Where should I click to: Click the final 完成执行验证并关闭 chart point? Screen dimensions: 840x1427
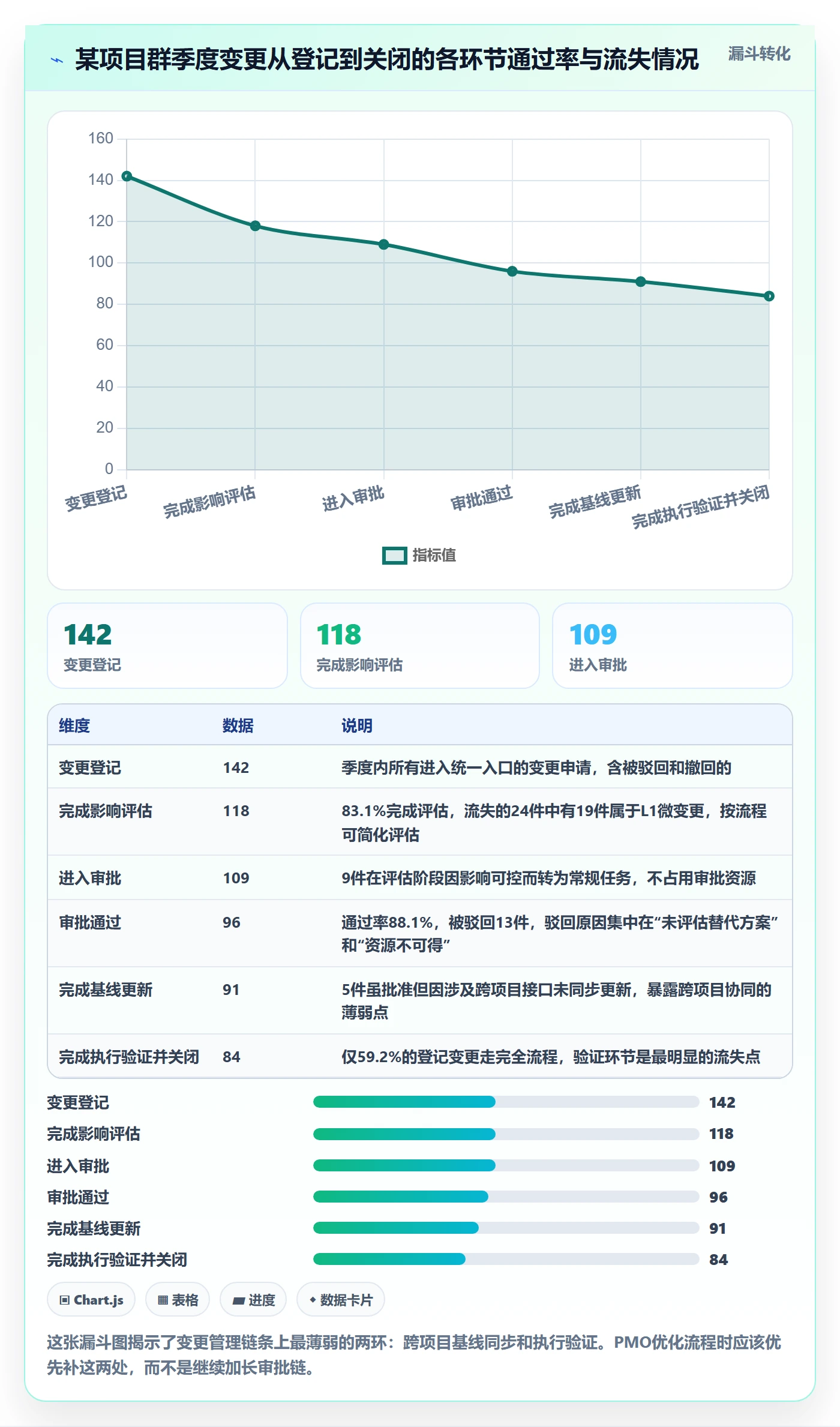(x=769, y=296)
